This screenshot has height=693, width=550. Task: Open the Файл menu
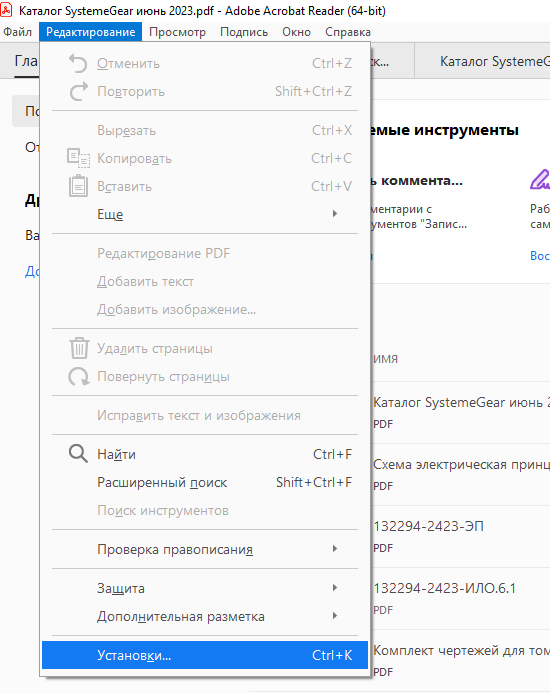tap(18, 32)
